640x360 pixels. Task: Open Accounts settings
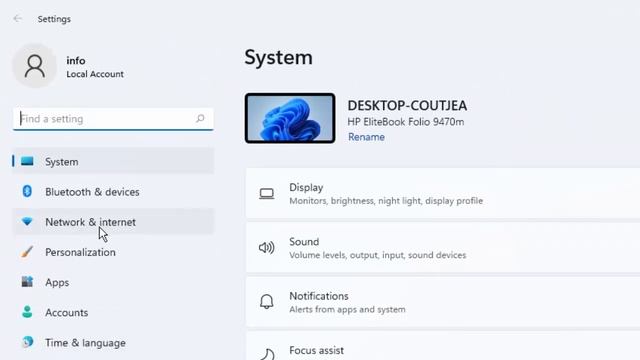tap(113, 312)
